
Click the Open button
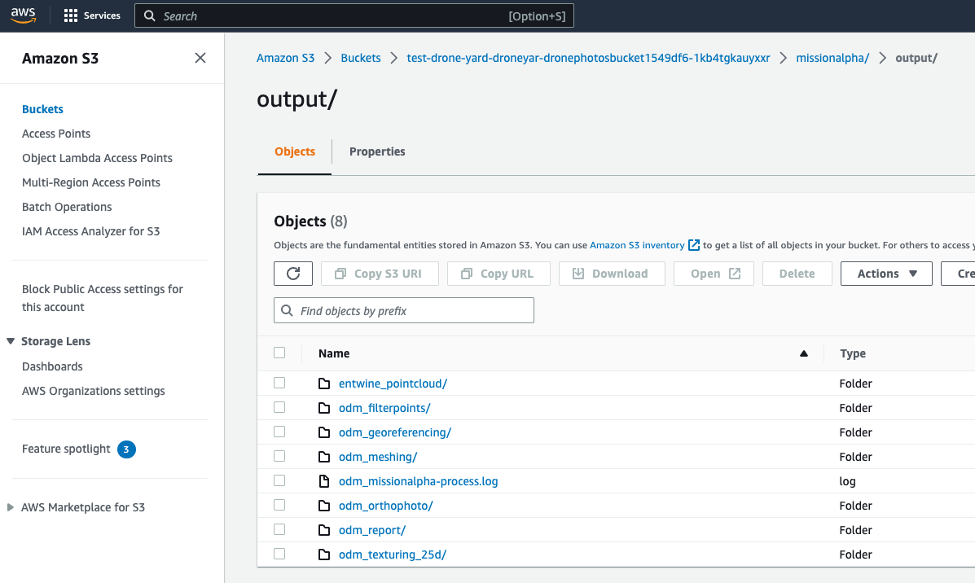click(x=713, y=273)
